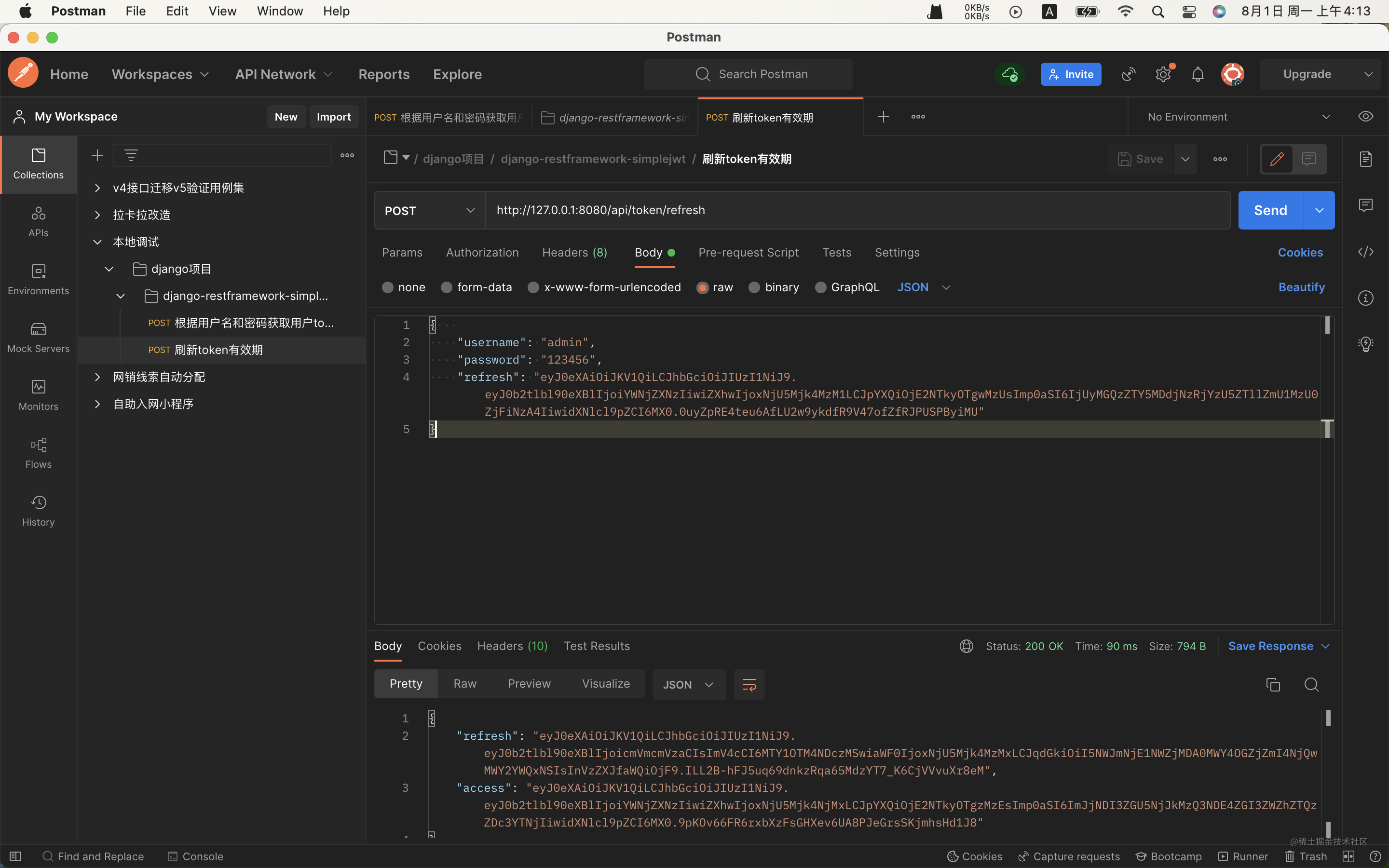Open the Collections sidebar panel
The height and width of the screenshot is (868, 1389).
39,164
